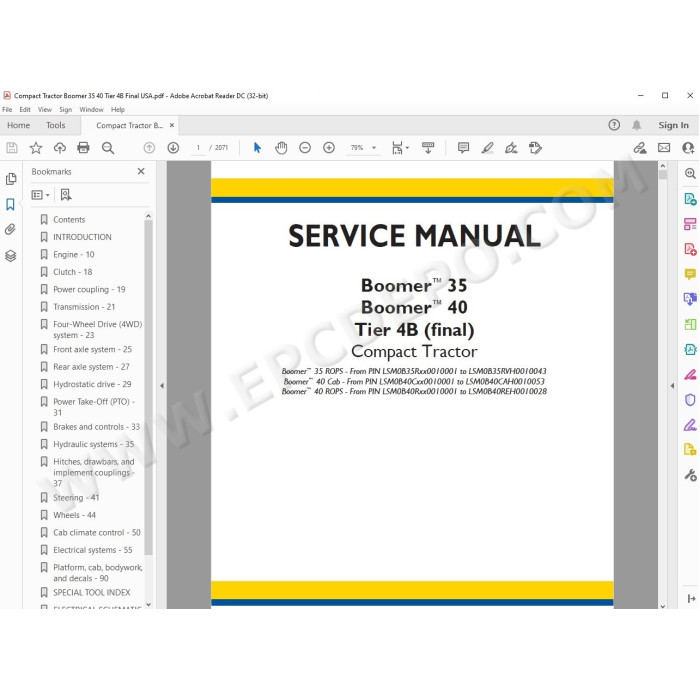
Task: Collapse the left navigation pane arrow
Action: point(162,386)
